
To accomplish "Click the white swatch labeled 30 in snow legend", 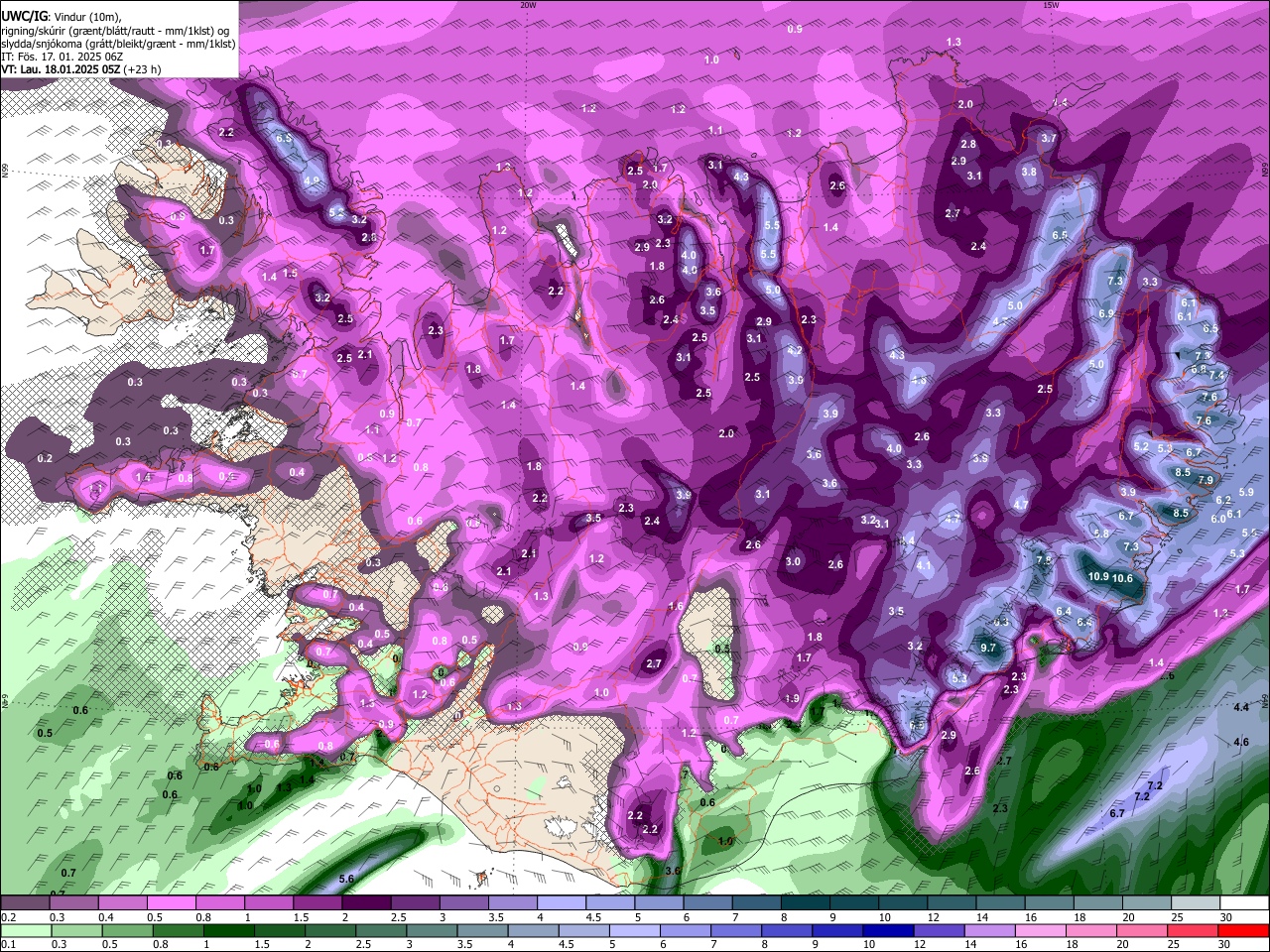I will click(x=1244, y=903).
